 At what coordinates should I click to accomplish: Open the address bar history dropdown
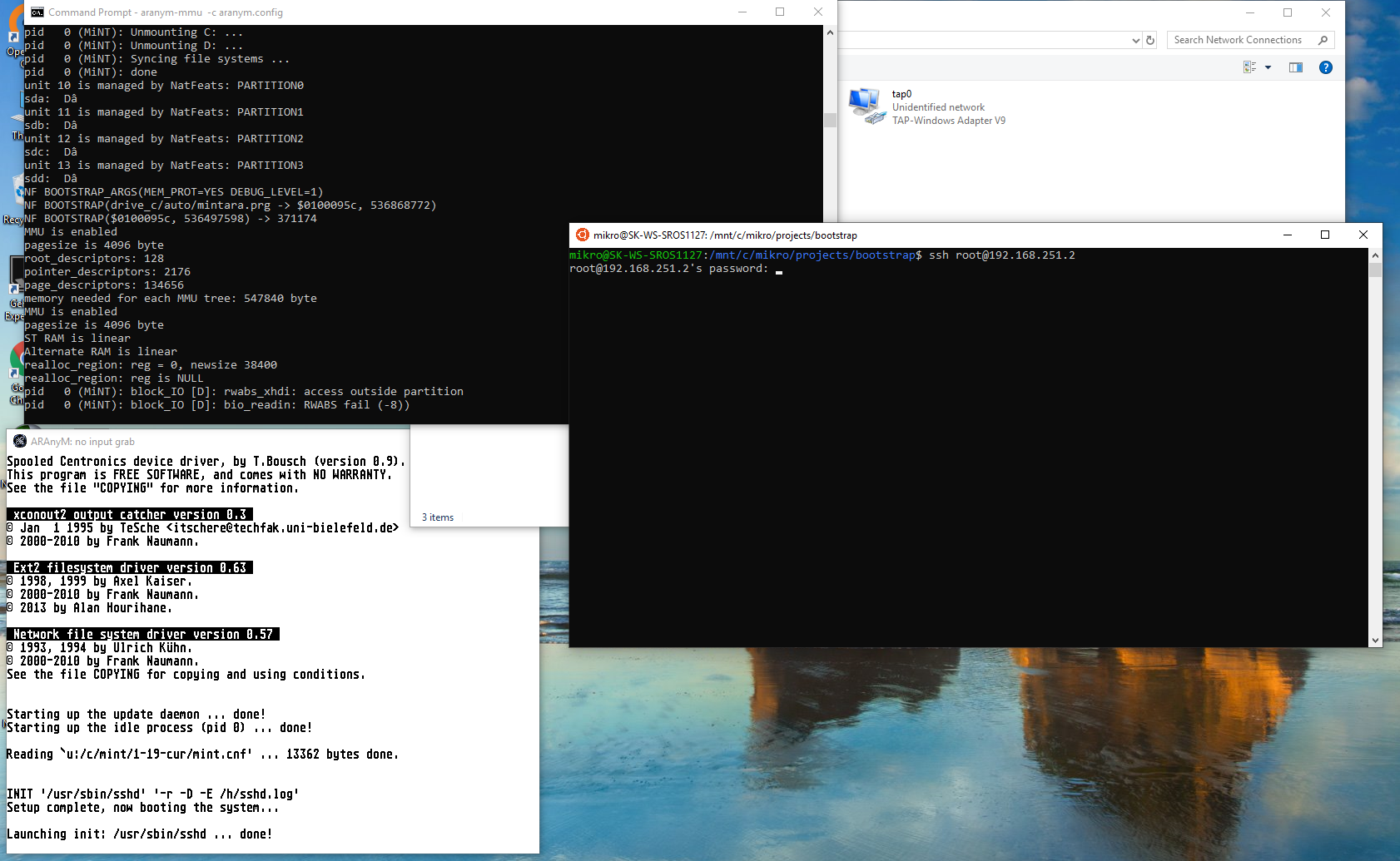(x=1137, y=40)
